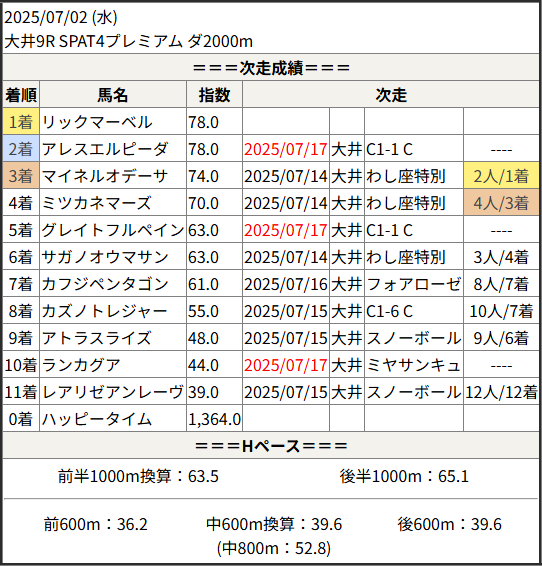This screenshot has height=566, width=542.
Task: Click the ミヤサンキュ race name
Action: [x=414, y=365]
